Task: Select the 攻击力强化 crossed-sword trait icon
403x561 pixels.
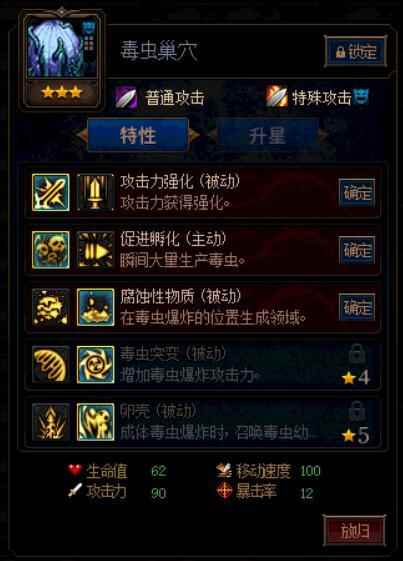Action: tap(50, 192)
